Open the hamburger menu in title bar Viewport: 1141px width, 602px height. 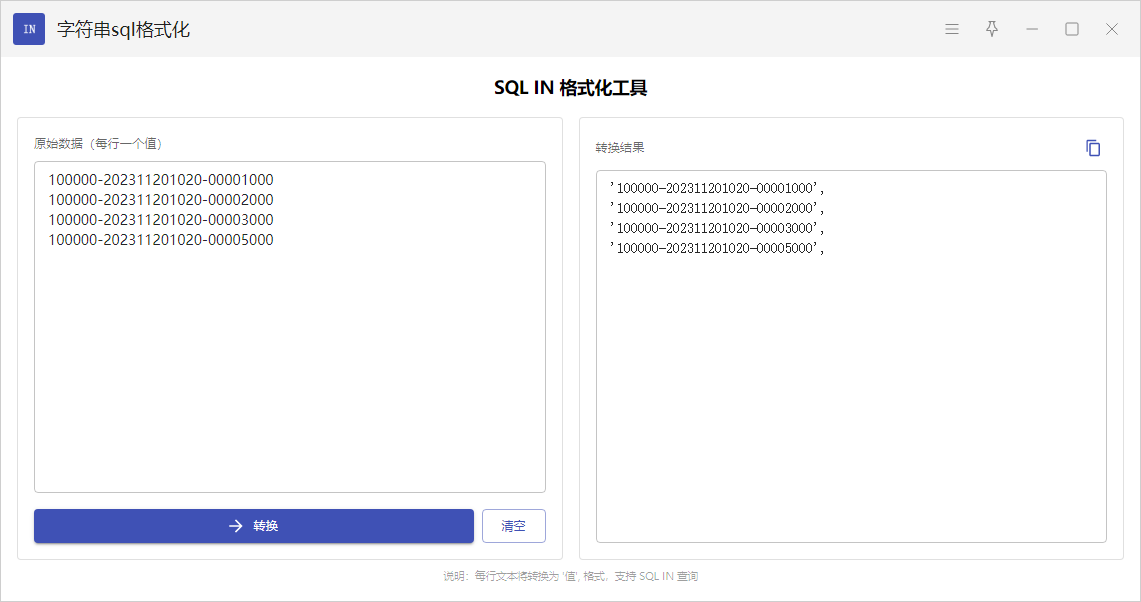952,29
